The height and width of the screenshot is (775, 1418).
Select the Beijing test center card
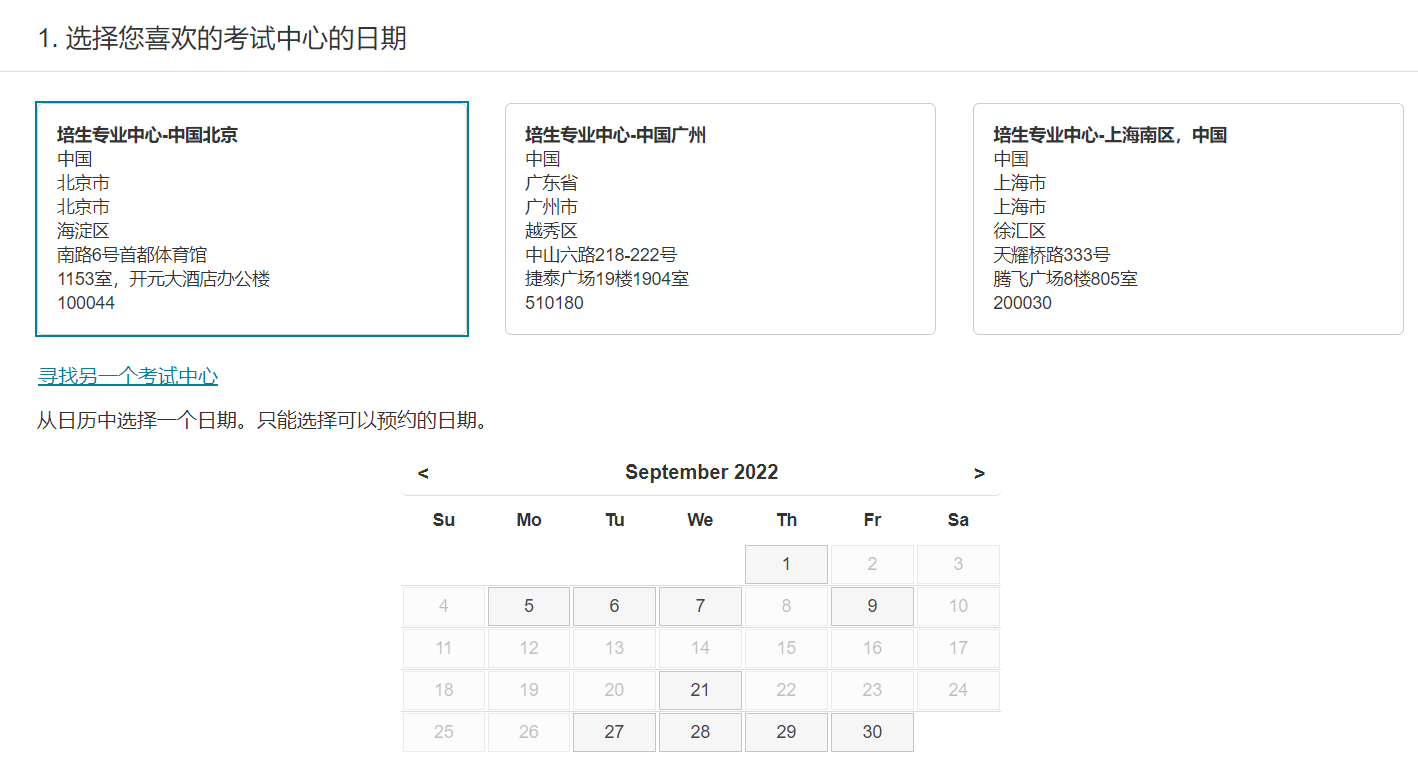pyautogui.click(x=251, y=219)
